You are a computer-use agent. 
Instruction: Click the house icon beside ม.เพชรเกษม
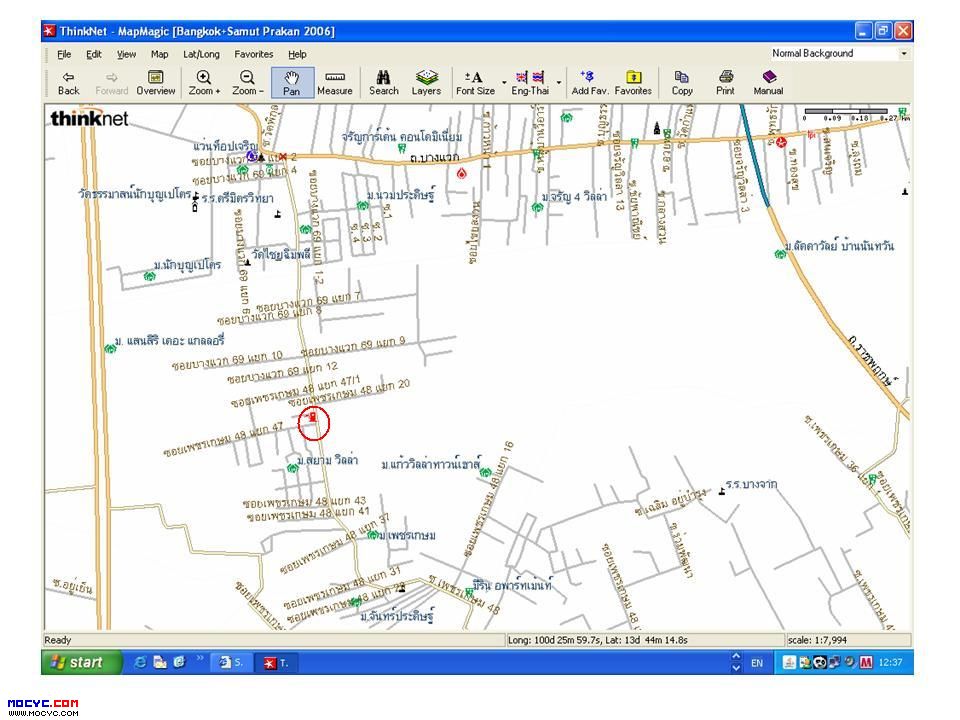pos(372,535)
